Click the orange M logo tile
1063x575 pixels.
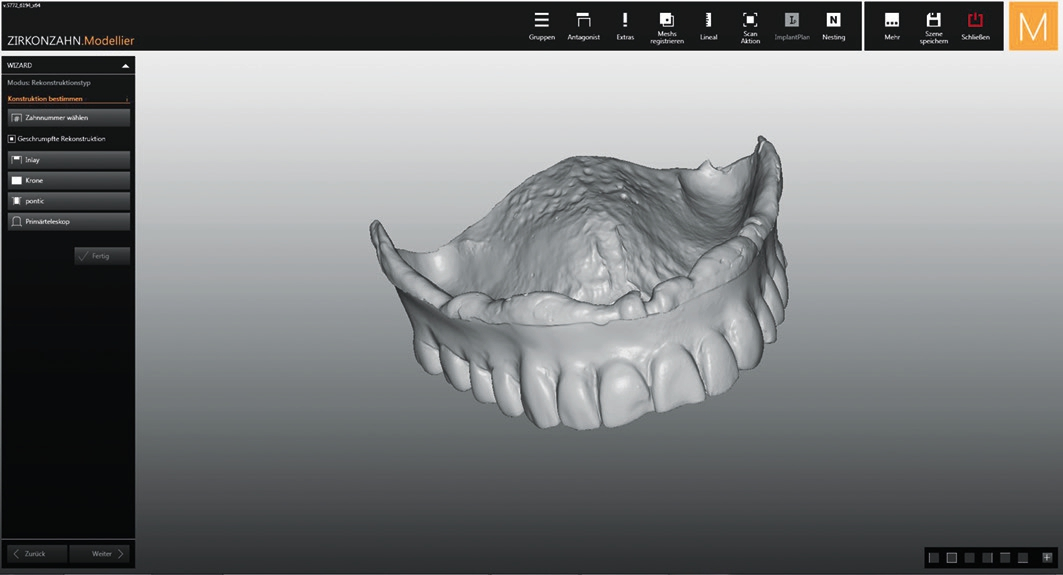coord(1033,26)
